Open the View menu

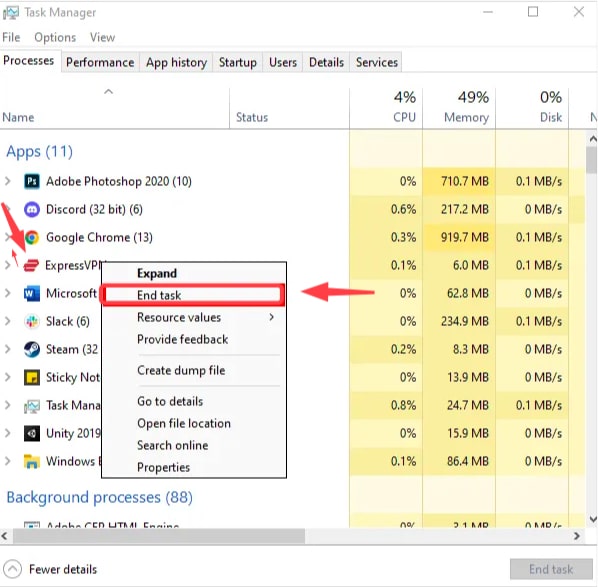pyautogui.click(x=102, y=37)
